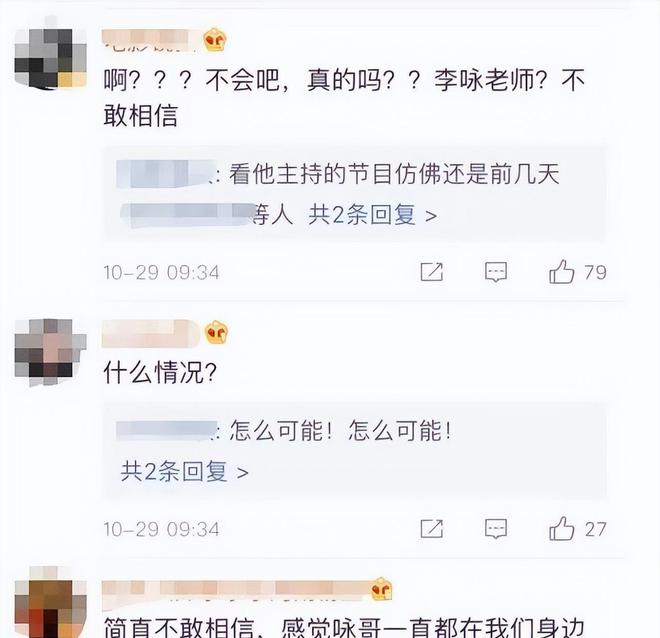Open the second commenter's avatar
Viewport: 660px width, 638px height.
(51, 351)
